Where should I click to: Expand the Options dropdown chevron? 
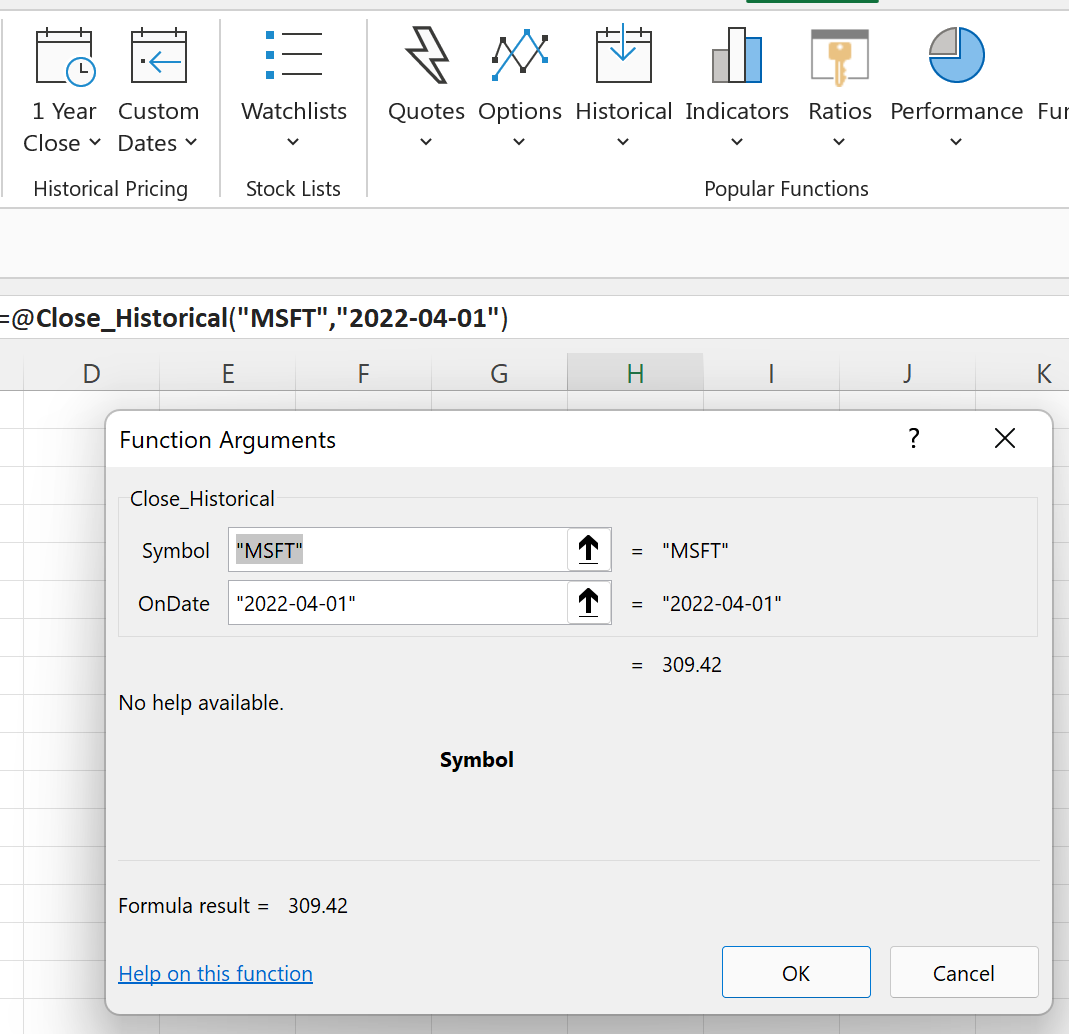point(519,142)
